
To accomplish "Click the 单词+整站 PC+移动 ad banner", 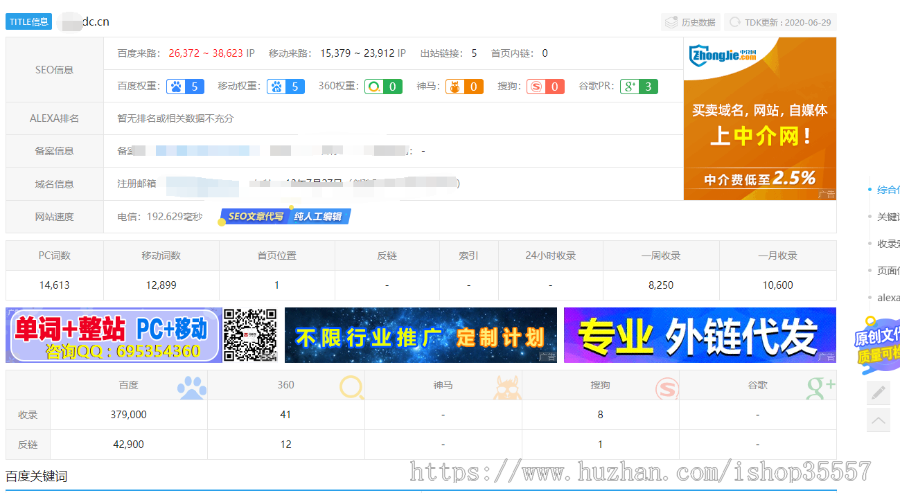I will point(114,335).
